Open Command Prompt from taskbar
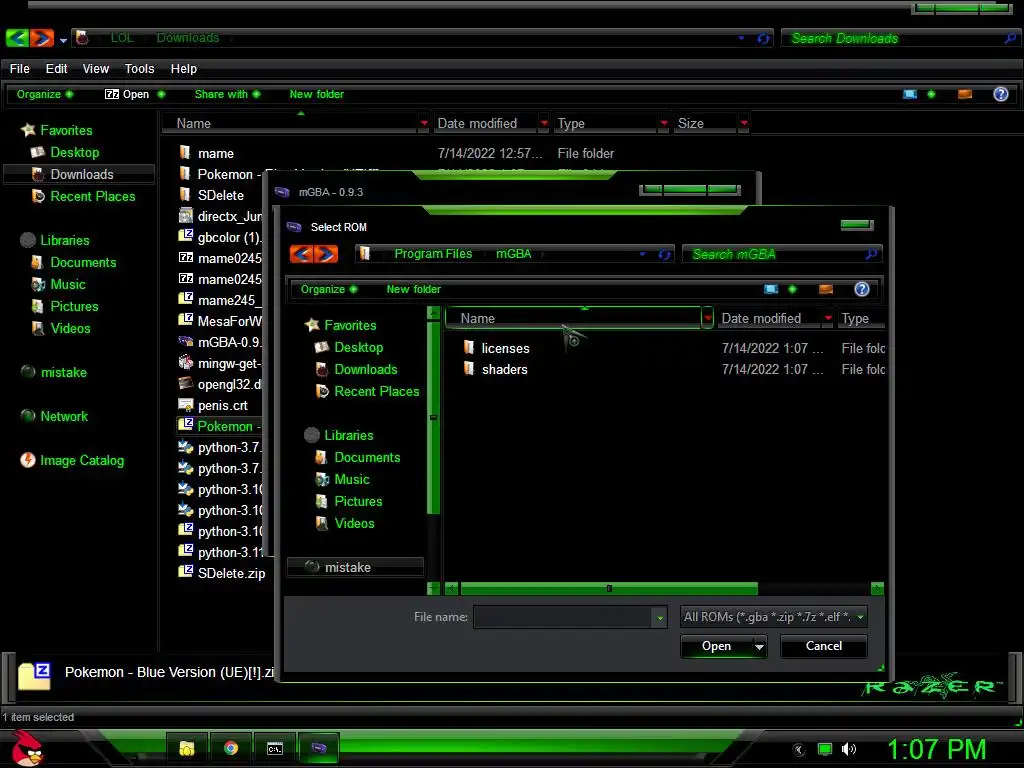The height and width of the screenshot is (768, 1024). (x=274, y=748)
